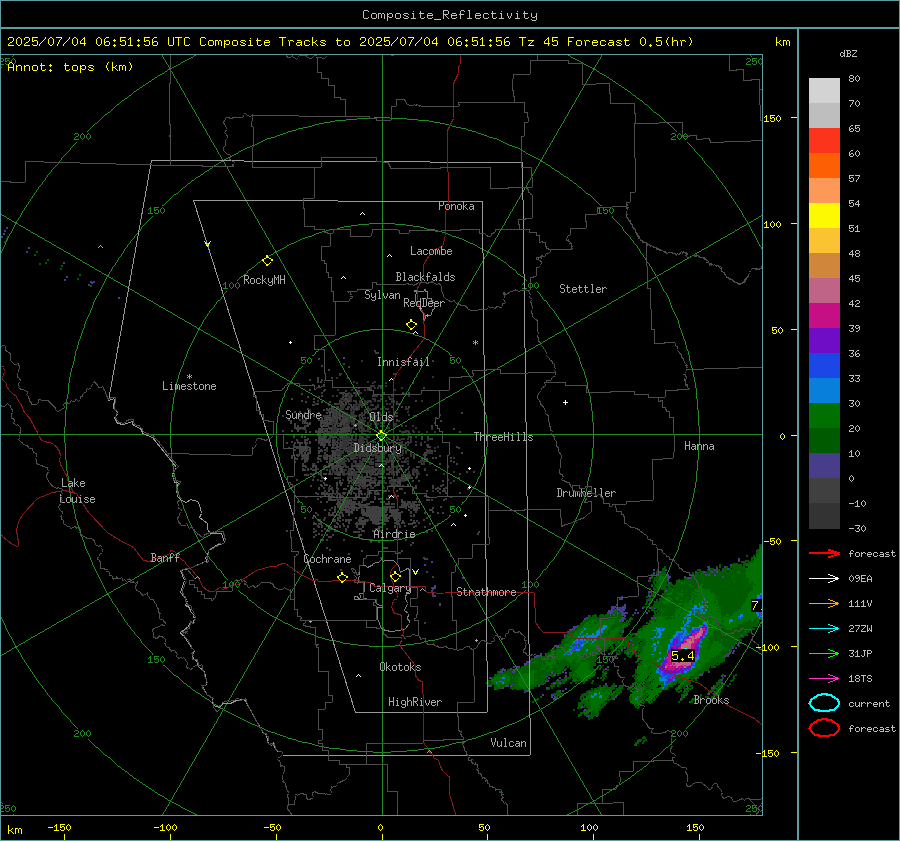Click the Sundre town label

[303, 414]
